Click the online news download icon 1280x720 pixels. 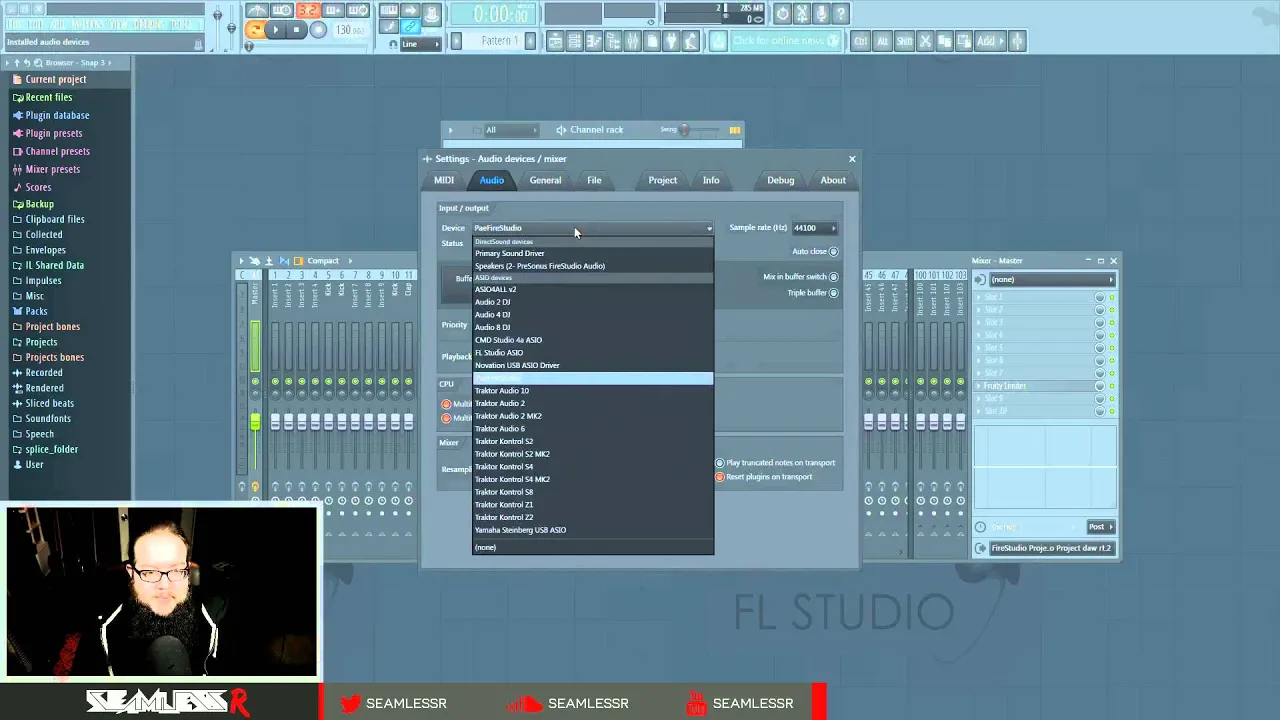click(x=718, y=41)
